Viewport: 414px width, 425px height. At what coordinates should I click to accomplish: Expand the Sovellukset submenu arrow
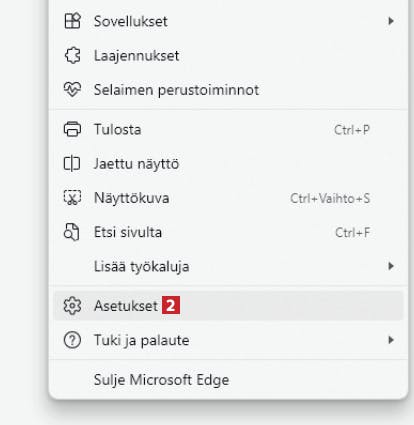click(x=391, y=21)
